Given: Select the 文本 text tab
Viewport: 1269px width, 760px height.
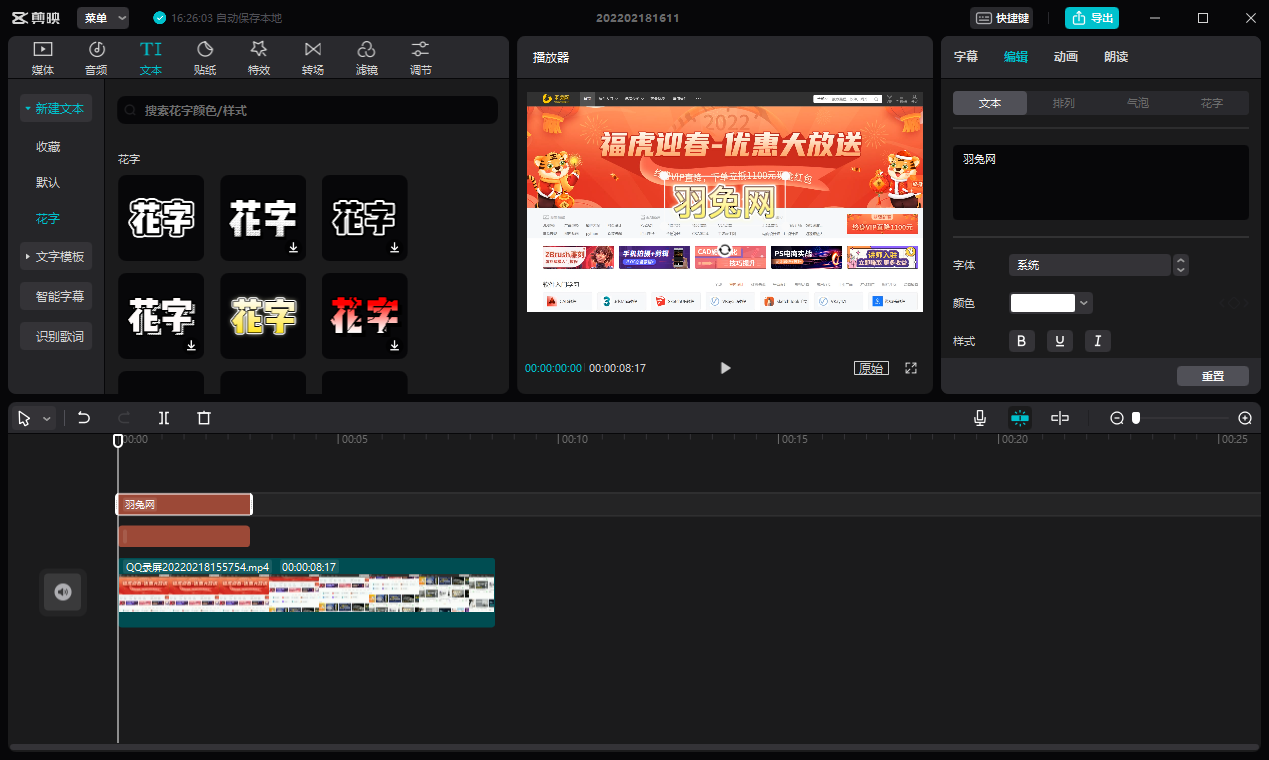Looking at the screenshot, I should [151, 58].
